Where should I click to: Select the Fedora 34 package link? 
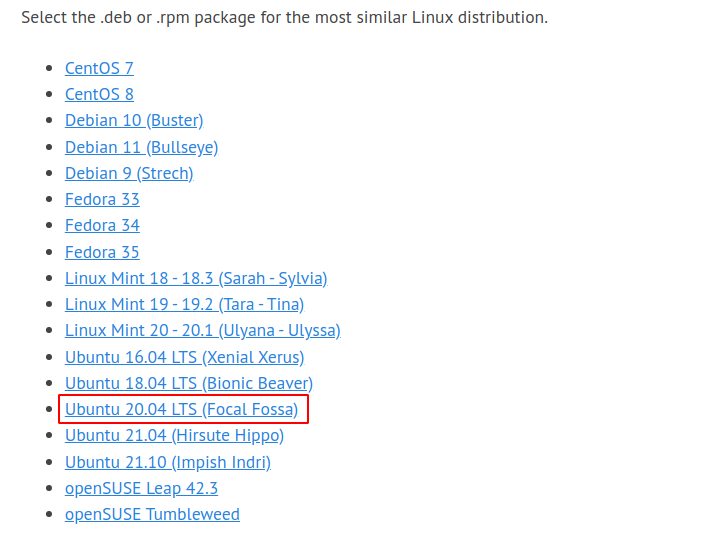point(102,225)
